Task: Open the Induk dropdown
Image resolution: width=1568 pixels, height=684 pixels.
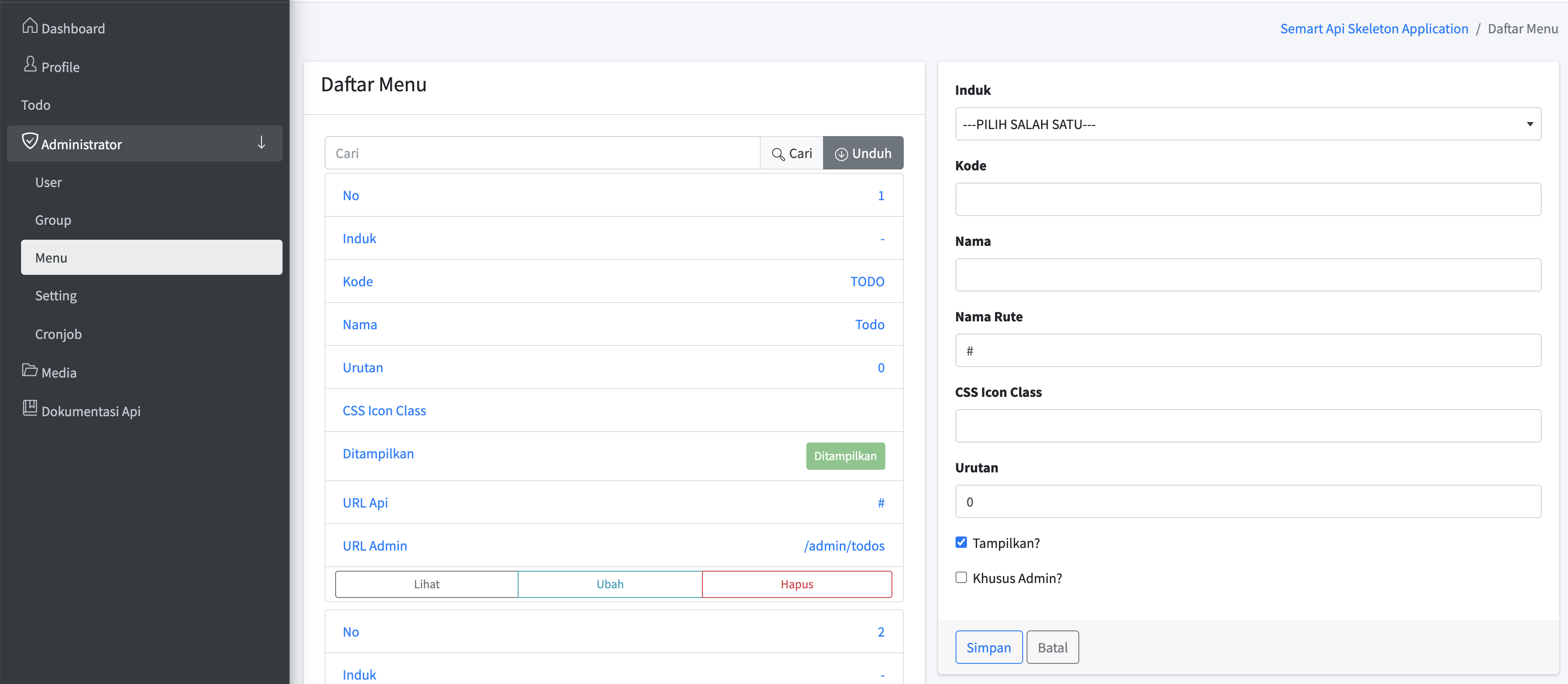Action: tap(1247, 124)
